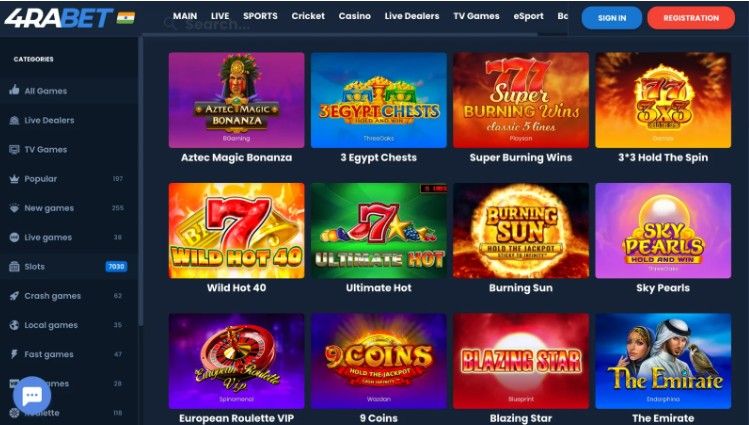Screen dimensions: 749x425
Task: Click the thumbs-up All Games icon
Action: 14,90
